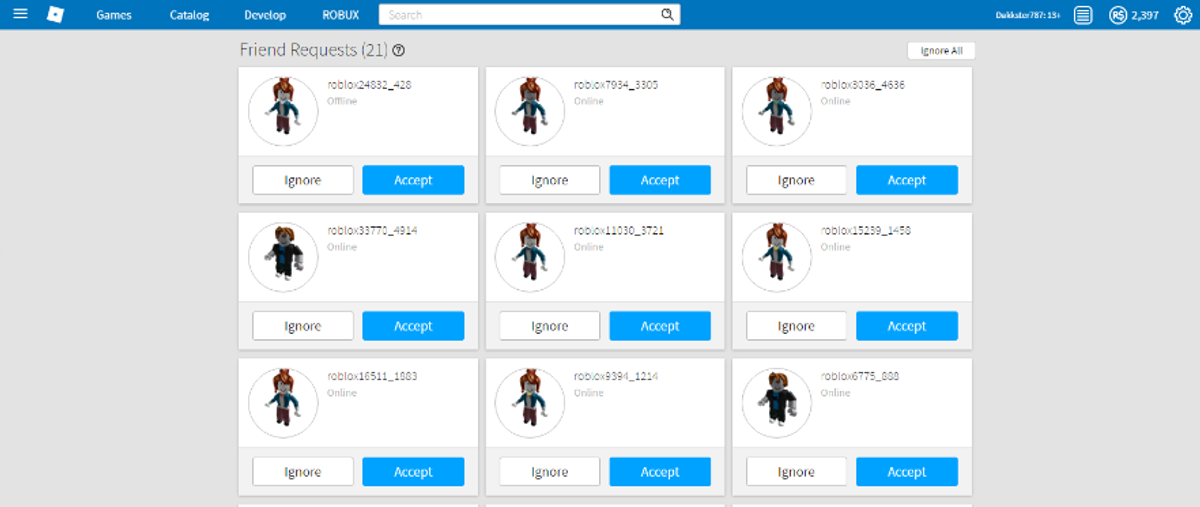The height and width of the screenshot is (507, 1200).
Task: Open the notifications feed icon
Action: (1083, 15)
